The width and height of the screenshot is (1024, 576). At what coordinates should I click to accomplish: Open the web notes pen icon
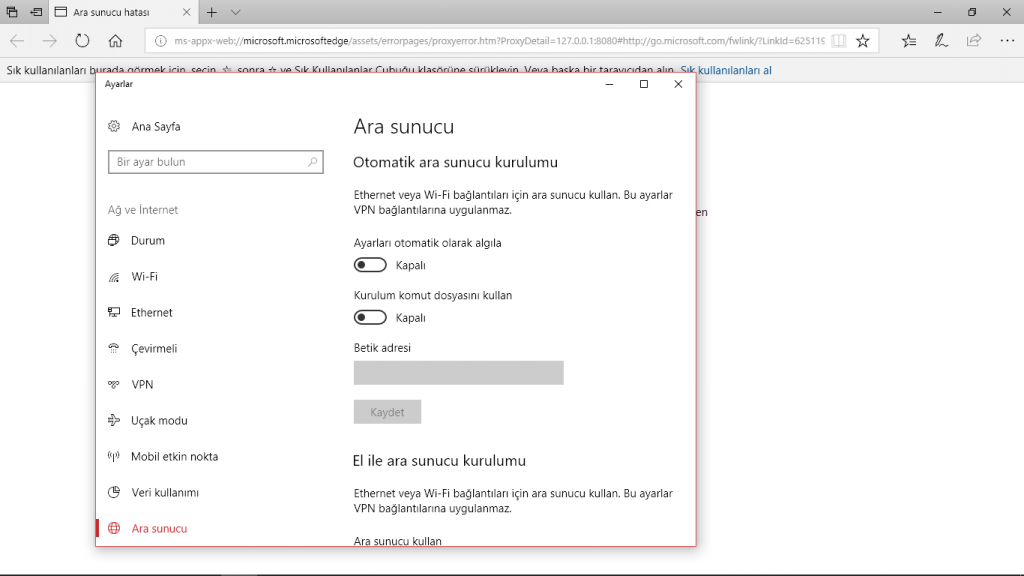coord(941,41)
